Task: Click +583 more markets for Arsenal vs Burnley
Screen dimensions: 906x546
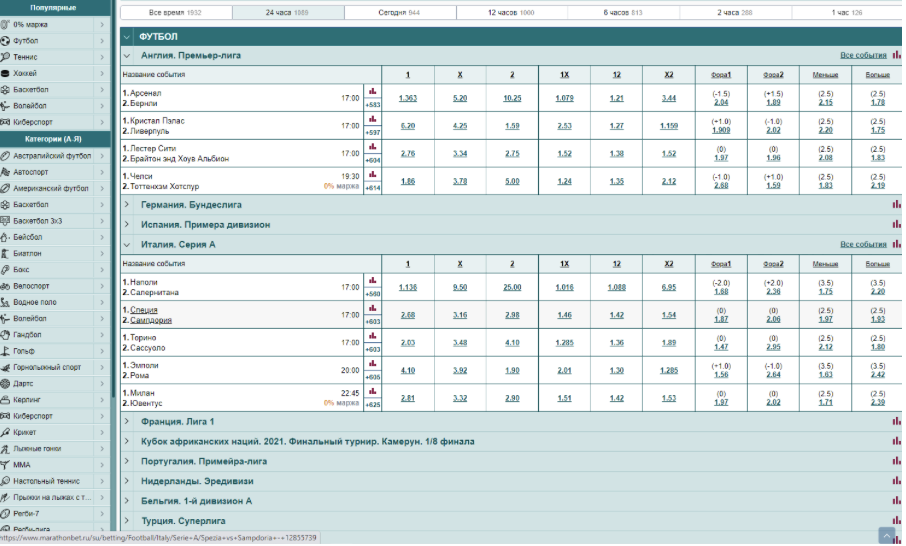Action: coord(373,105)
